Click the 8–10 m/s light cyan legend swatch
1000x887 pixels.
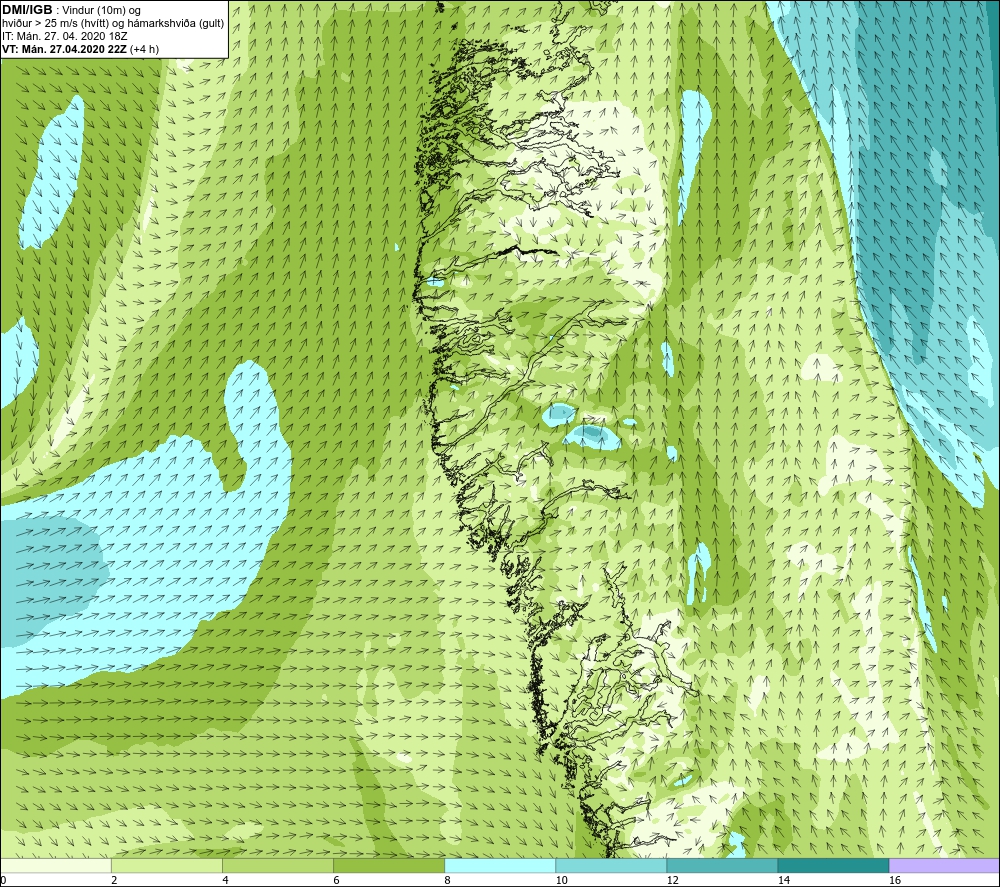[500, 865]
